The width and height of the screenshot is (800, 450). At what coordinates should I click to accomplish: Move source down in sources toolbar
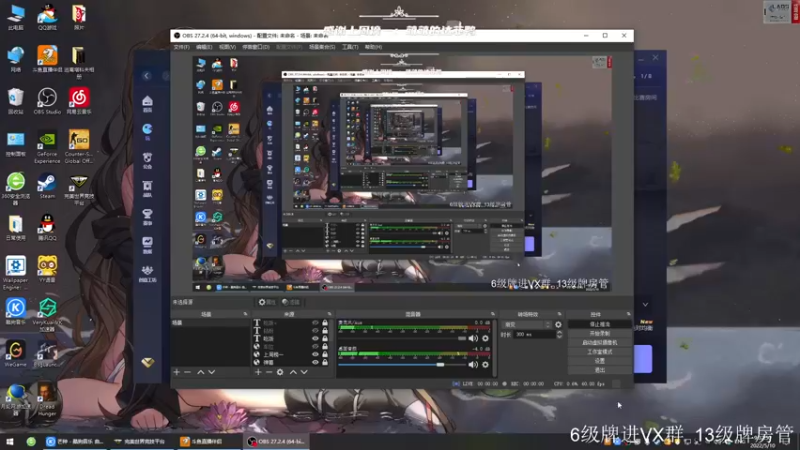[304, 372]
